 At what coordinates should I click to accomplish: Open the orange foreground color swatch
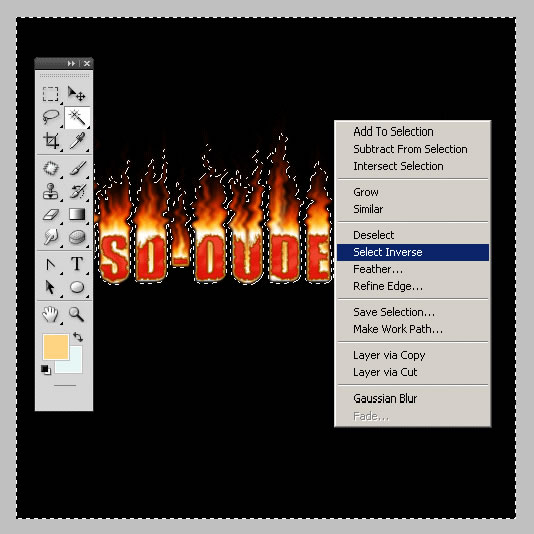[56, 347]
